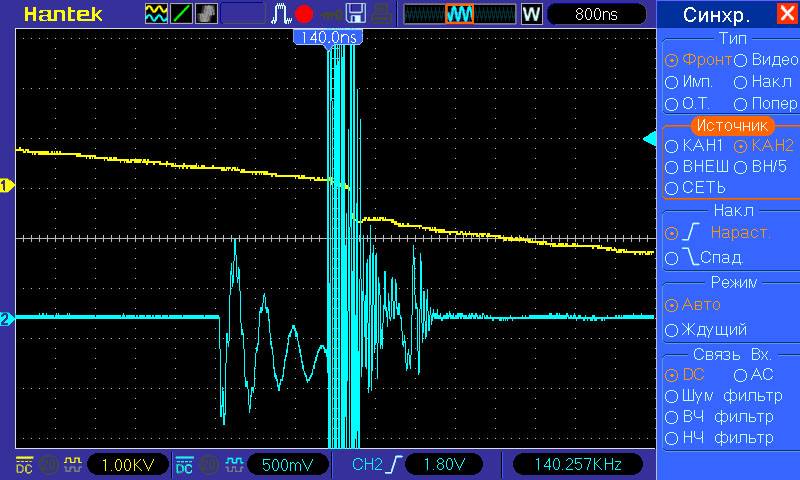Click the waveform memory position overview bar
This screenshot has height=480, width=800.
(x=460, y=14)
